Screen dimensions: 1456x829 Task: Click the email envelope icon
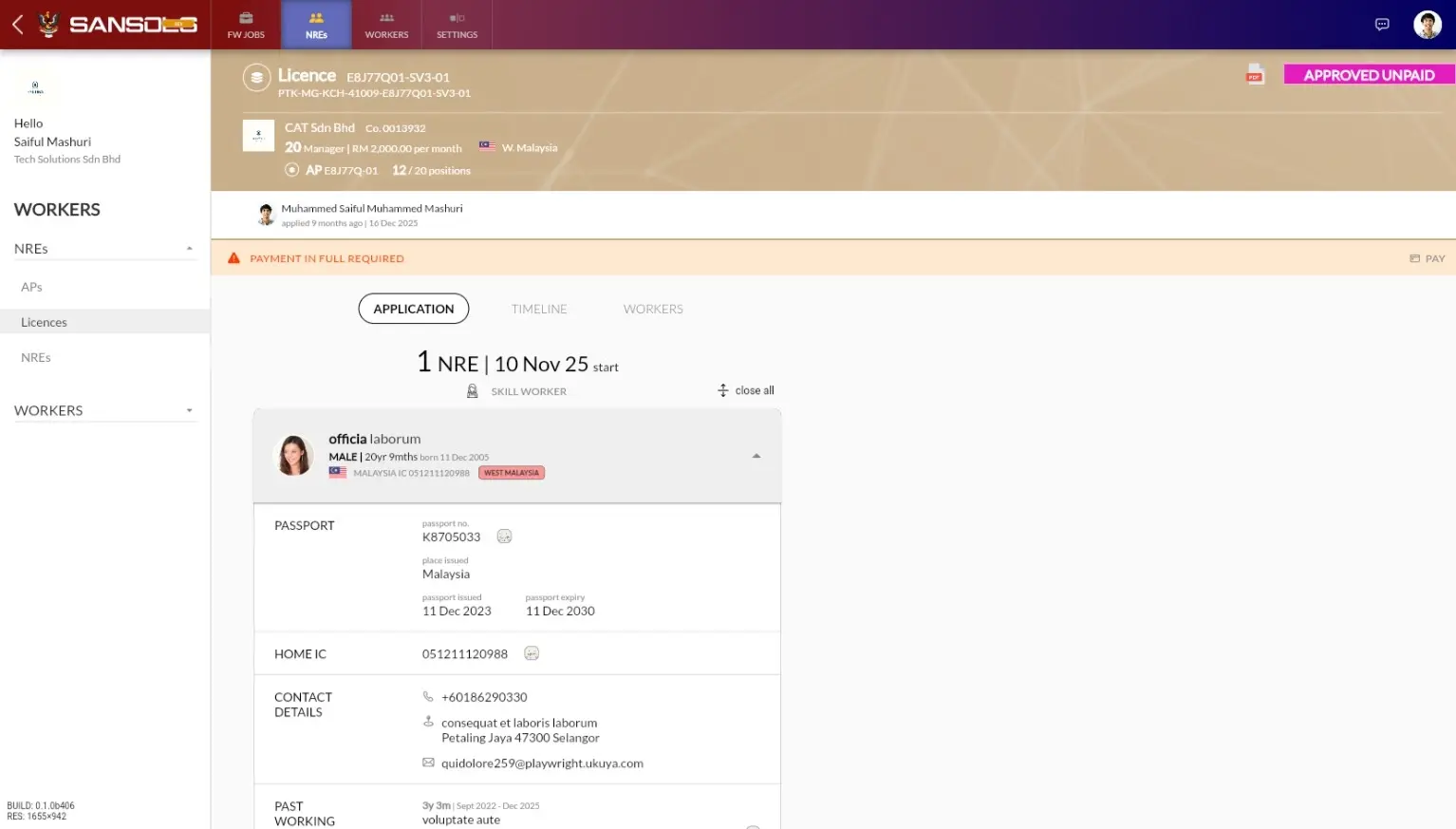[x=428, y=763]
